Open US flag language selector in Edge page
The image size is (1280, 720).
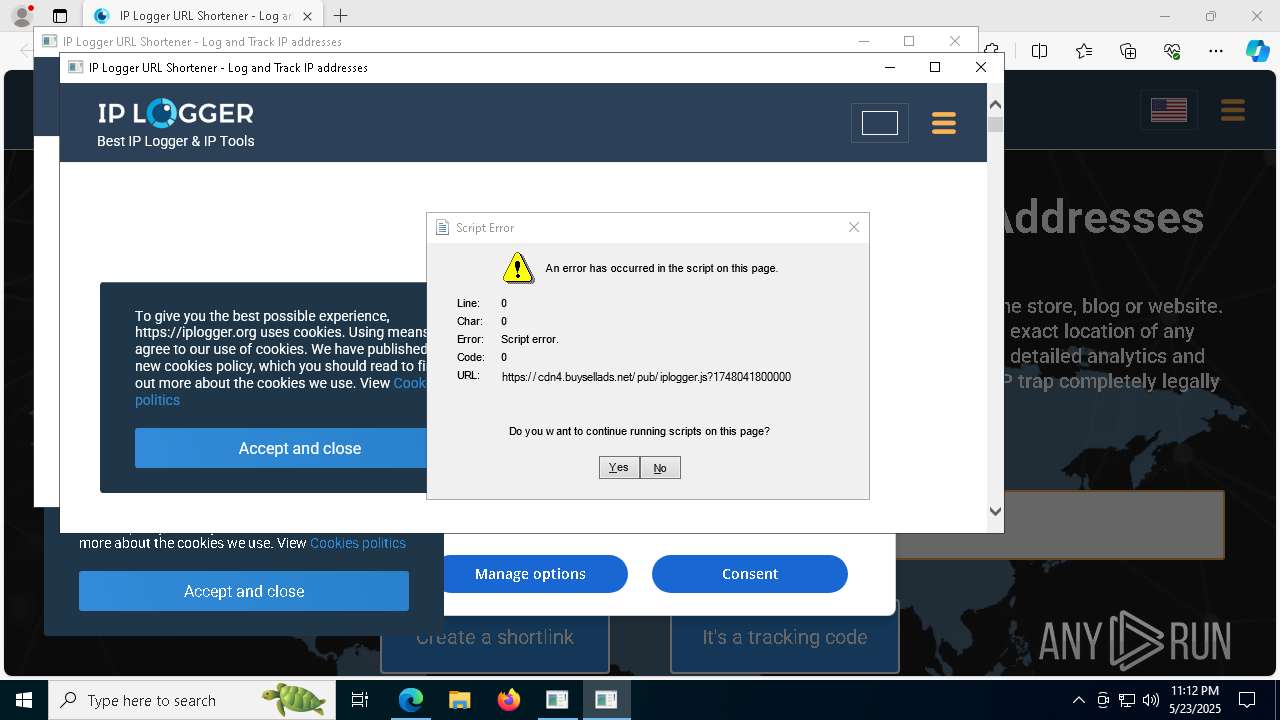coord(1169,110)
